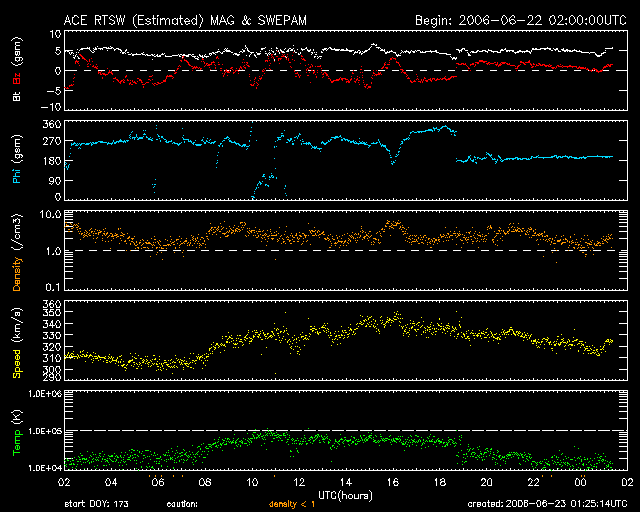Click the orange Density (/cm3) axis label
The height and width of the screenshot is (512, 640).
tap(17, 249)
